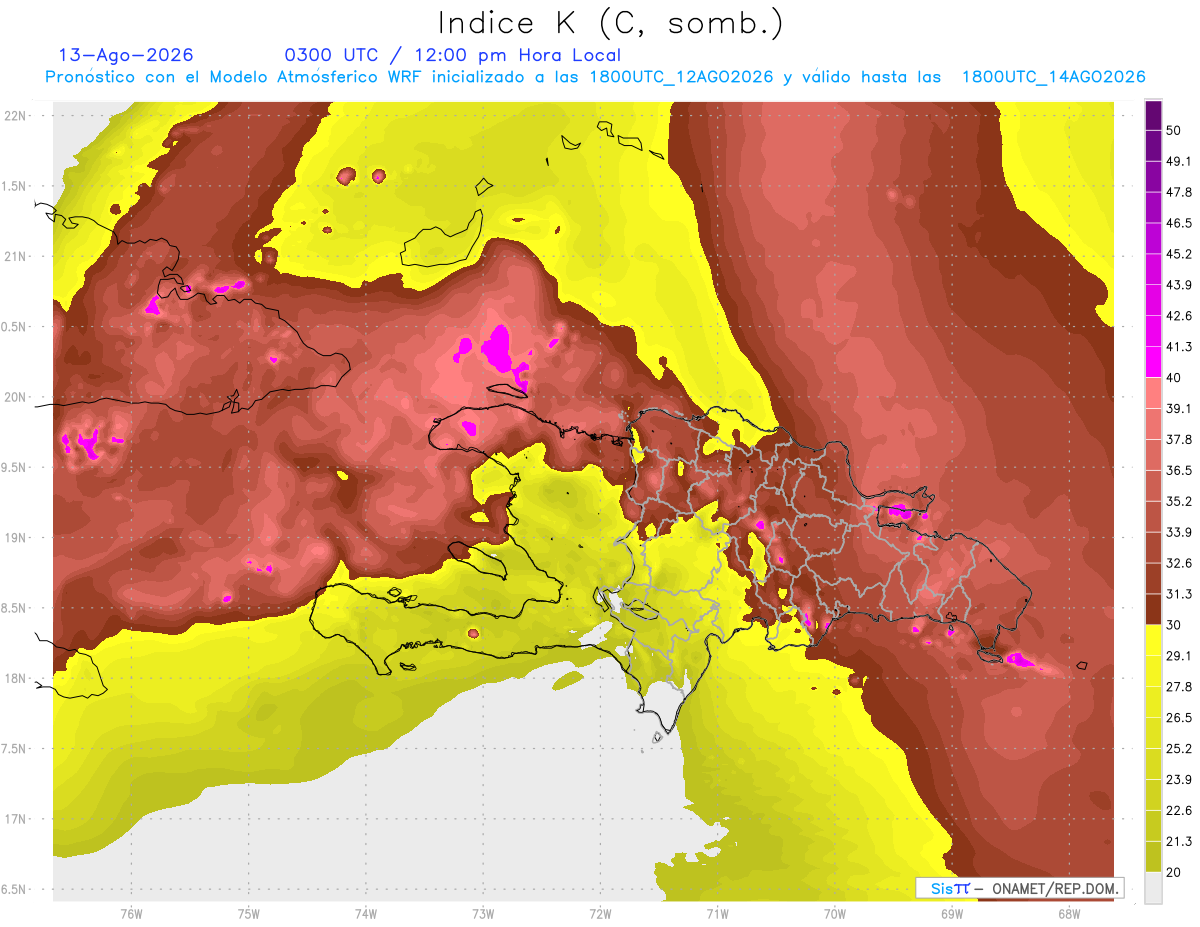
Task: Click the 19N latitude label
Action: point(14,538)
